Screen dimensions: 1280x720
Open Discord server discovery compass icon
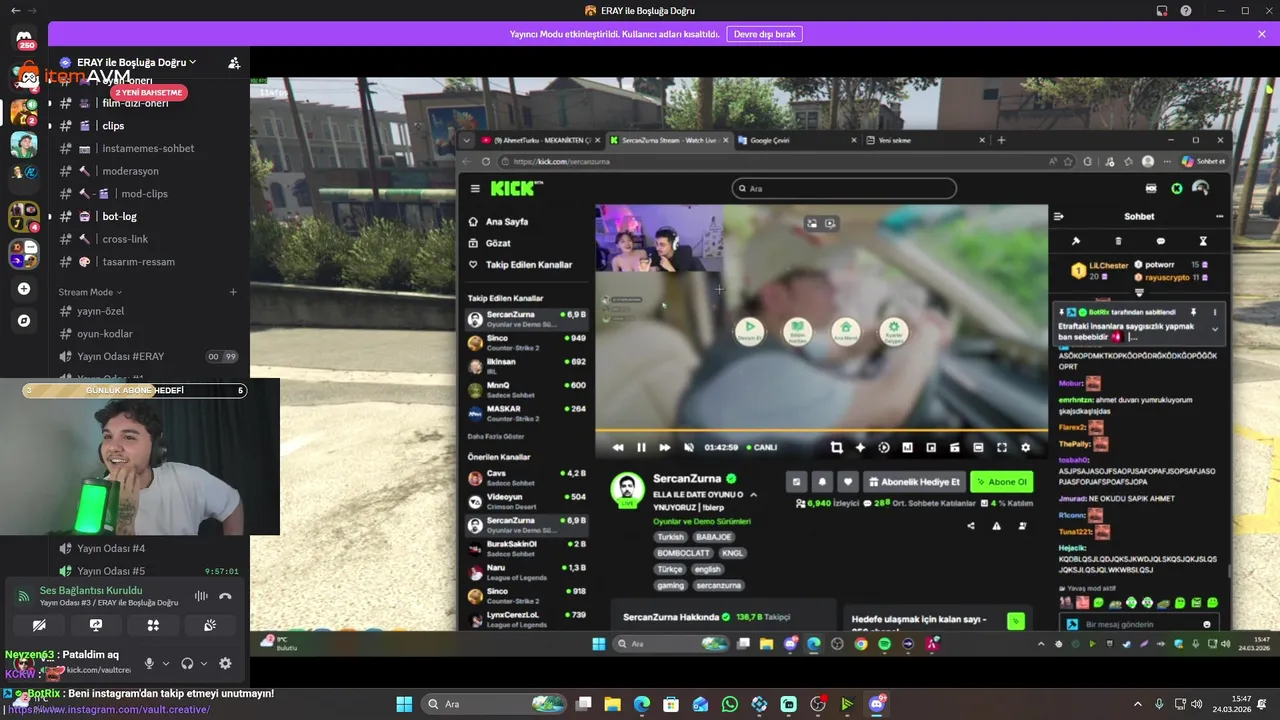click(24, 321)
